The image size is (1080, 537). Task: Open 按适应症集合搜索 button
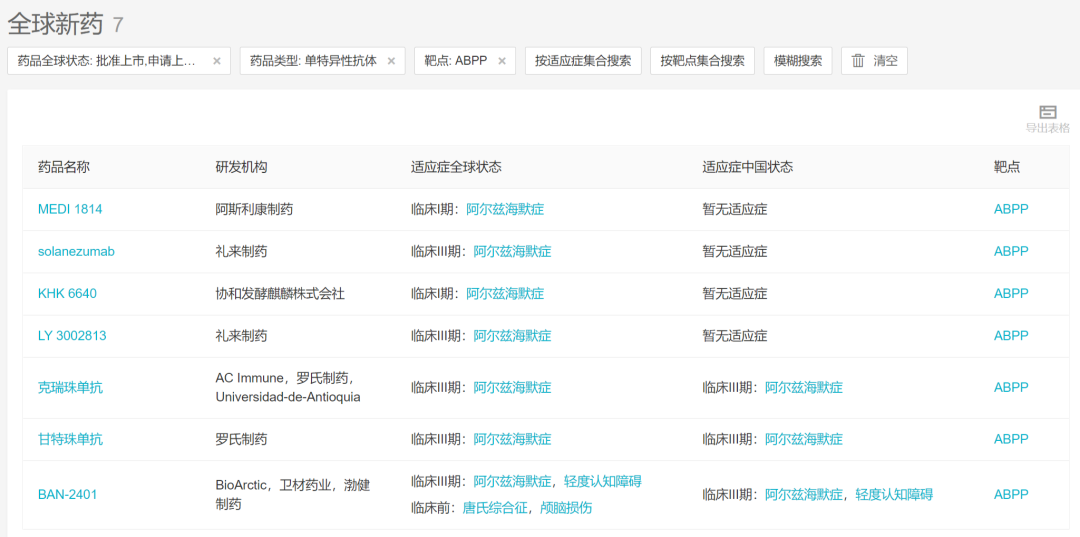tap(583, 61)
